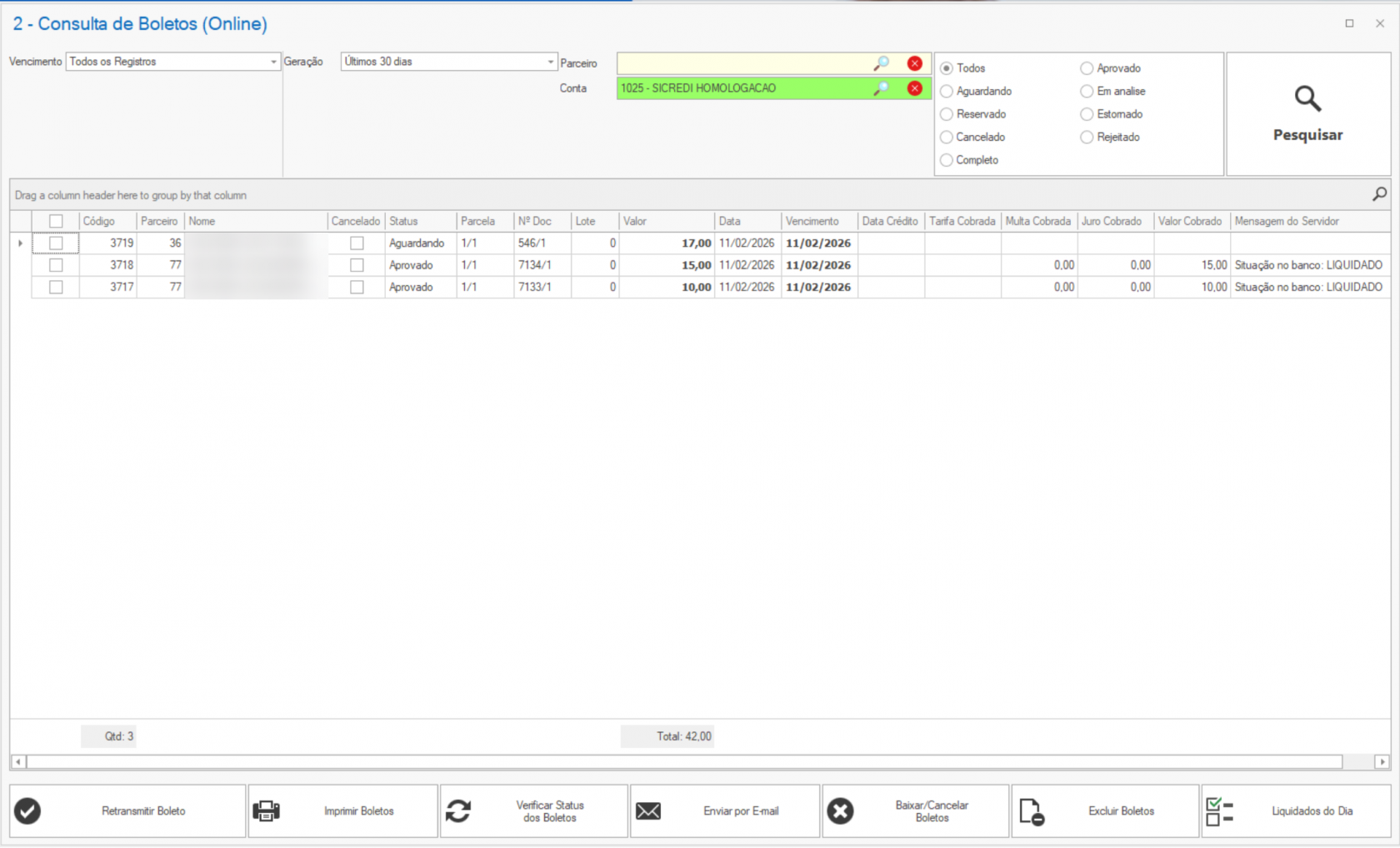Expand the Geração dropdown

tap(550, 62)
